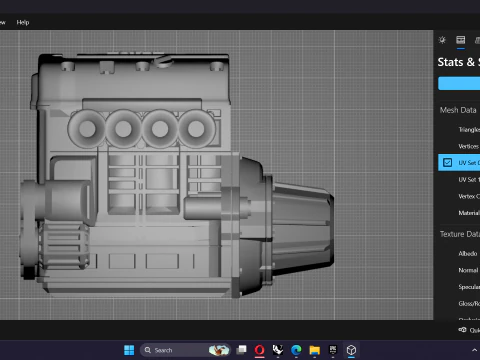Click the blue button under Stats & Shading
480x360 pixels.
click(459, 83)
